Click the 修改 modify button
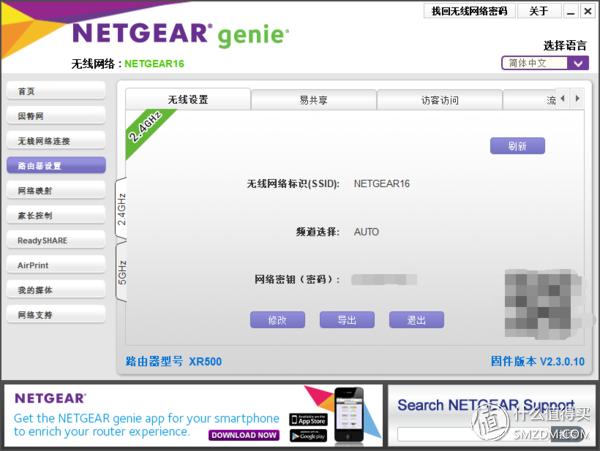 point(277,320)
